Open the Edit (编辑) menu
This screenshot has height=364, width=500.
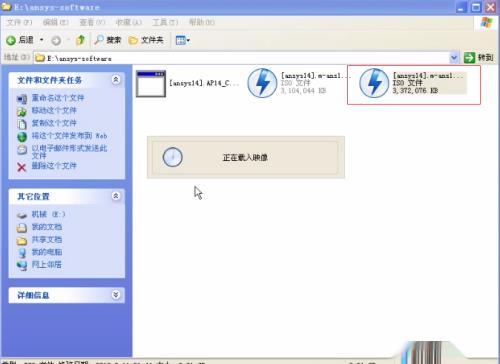(56, 22)
